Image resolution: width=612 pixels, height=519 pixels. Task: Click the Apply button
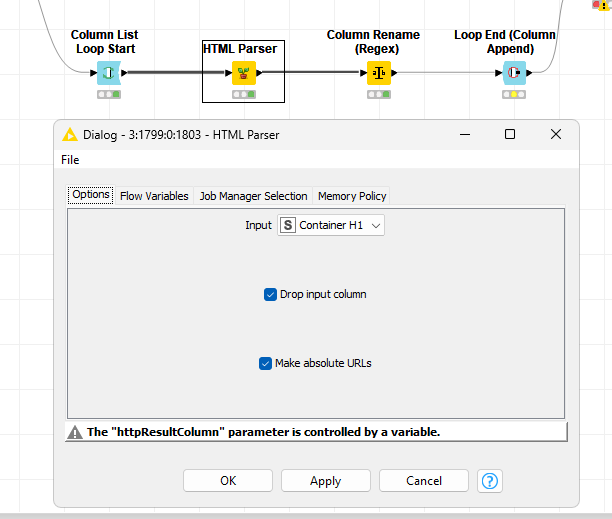coord(325,481)
